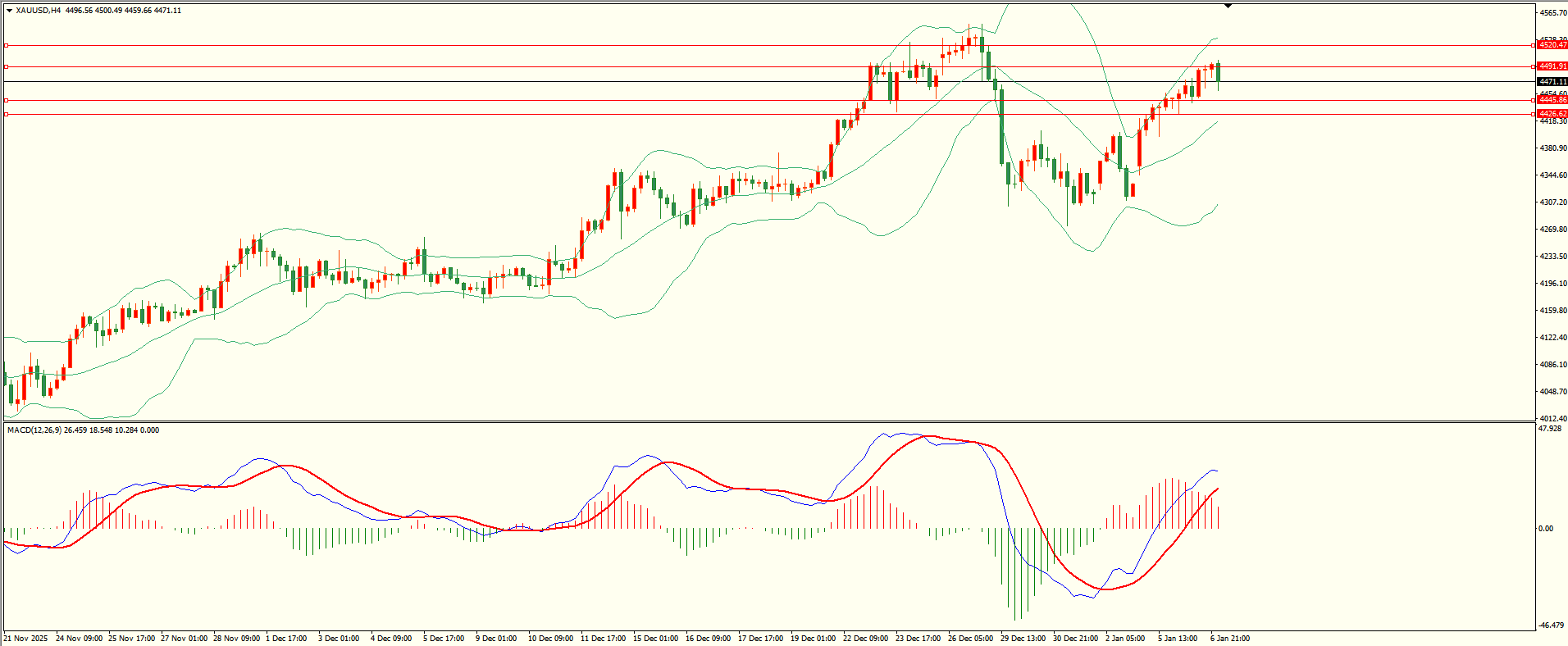Click the black 4471.11 current price label
This screenshot has height=646, width=1568.
(x=1552, y=82)
